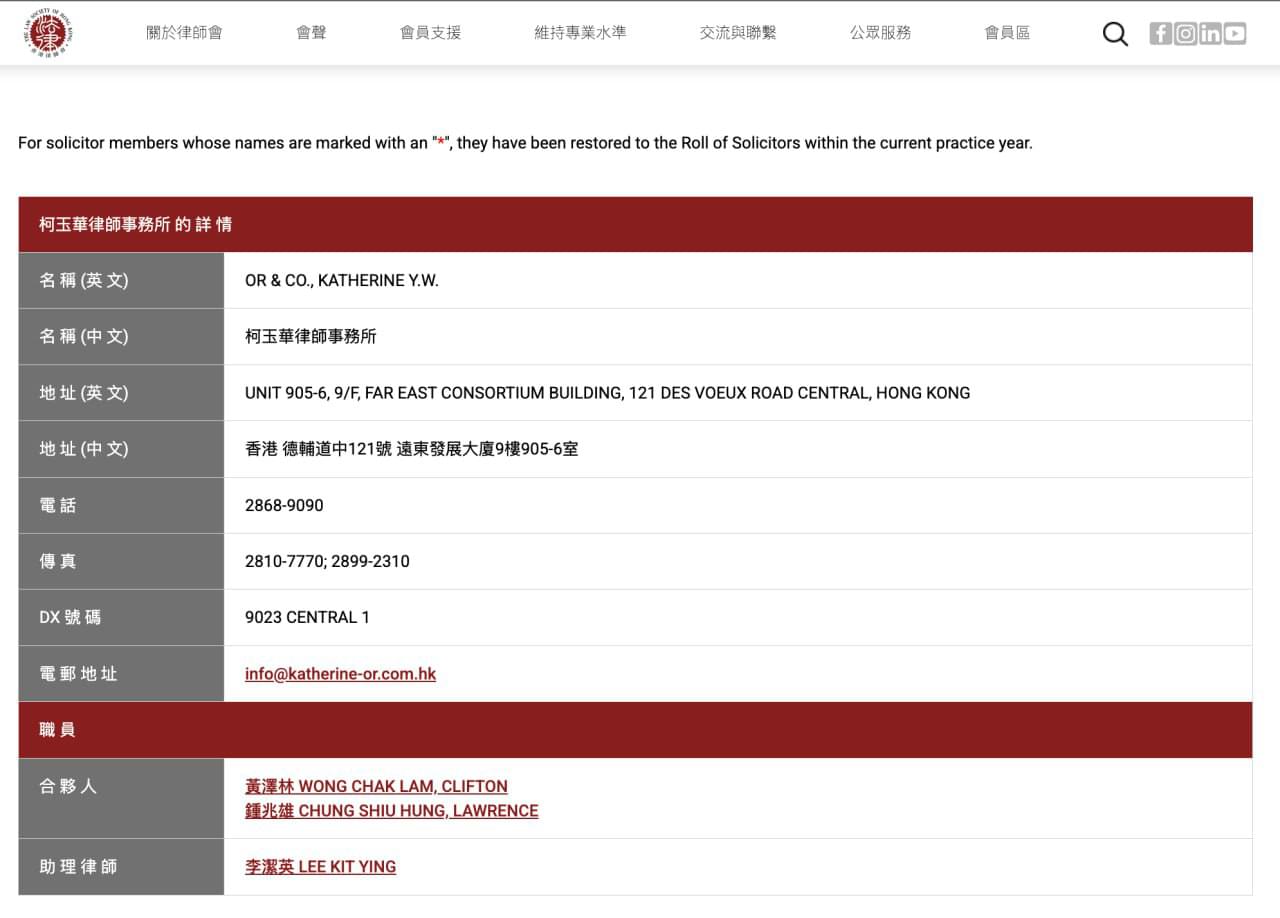1280x918 pixels.
Task: Click the 助理律師 label cell
Action: point(121,867)
